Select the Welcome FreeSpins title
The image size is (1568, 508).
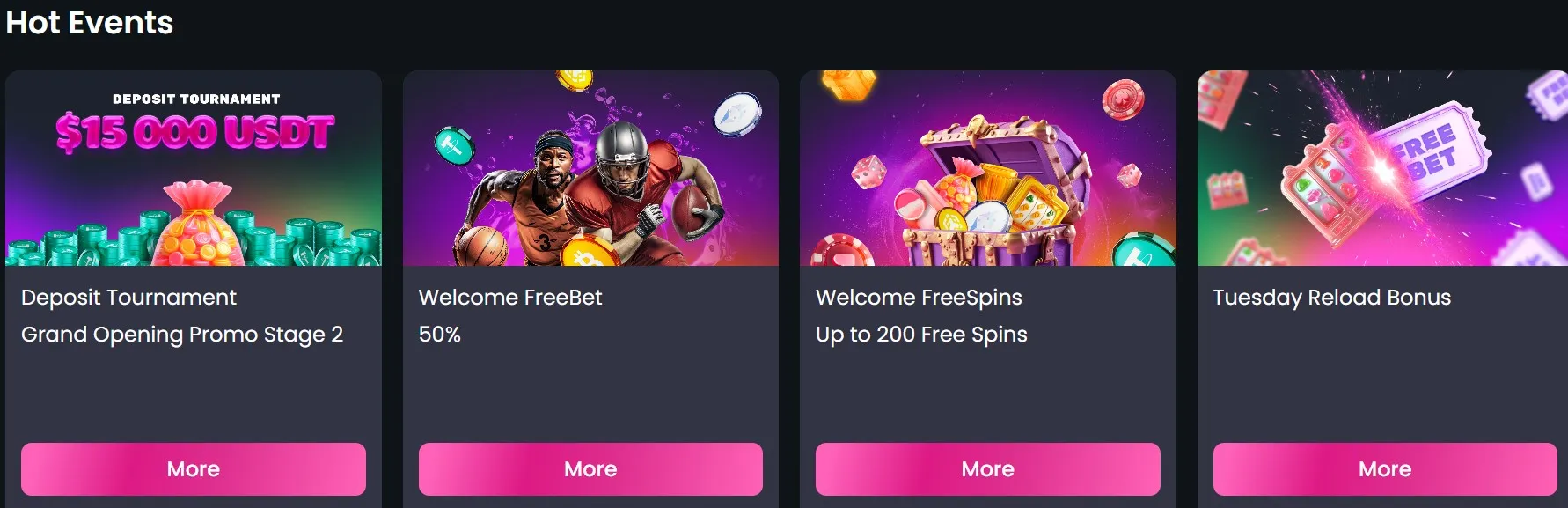coord(919,298)
